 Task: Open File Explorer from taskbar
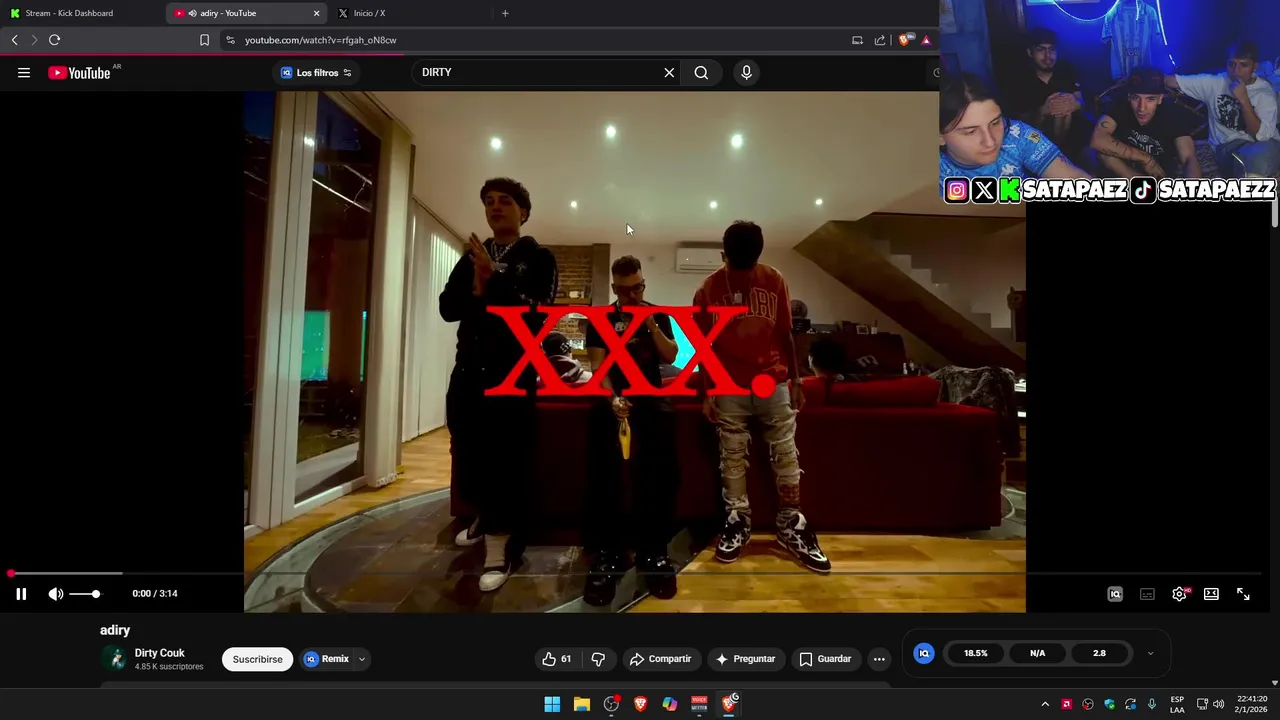[x=582, y=704]
